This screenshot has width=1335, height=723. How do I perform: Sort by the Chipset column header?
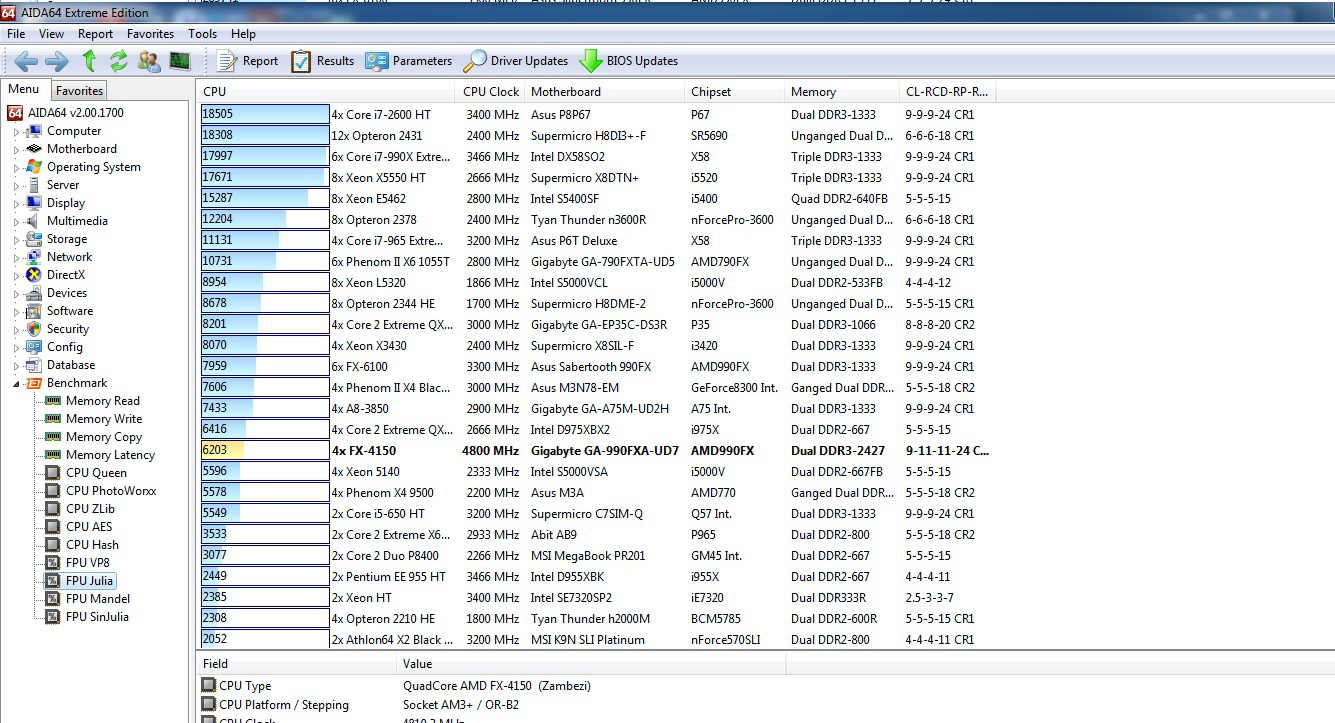coord(735,92)
